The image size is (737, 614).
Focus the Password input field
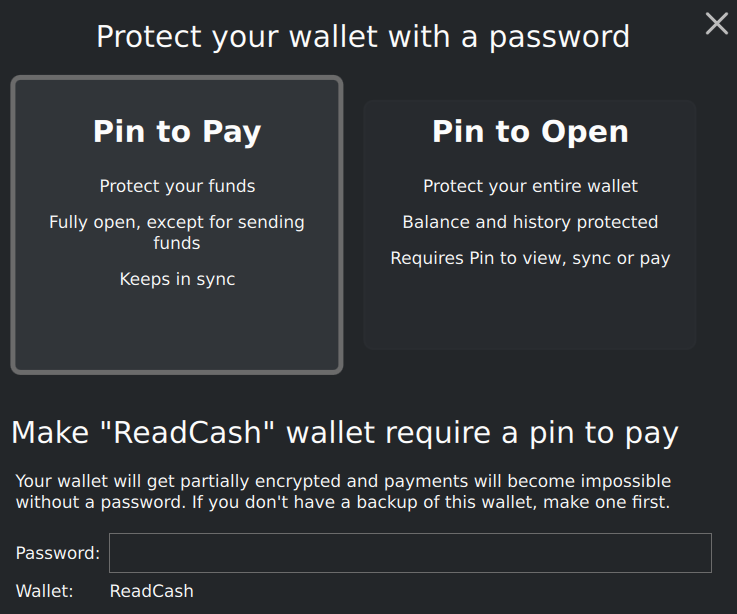[410, 553]
